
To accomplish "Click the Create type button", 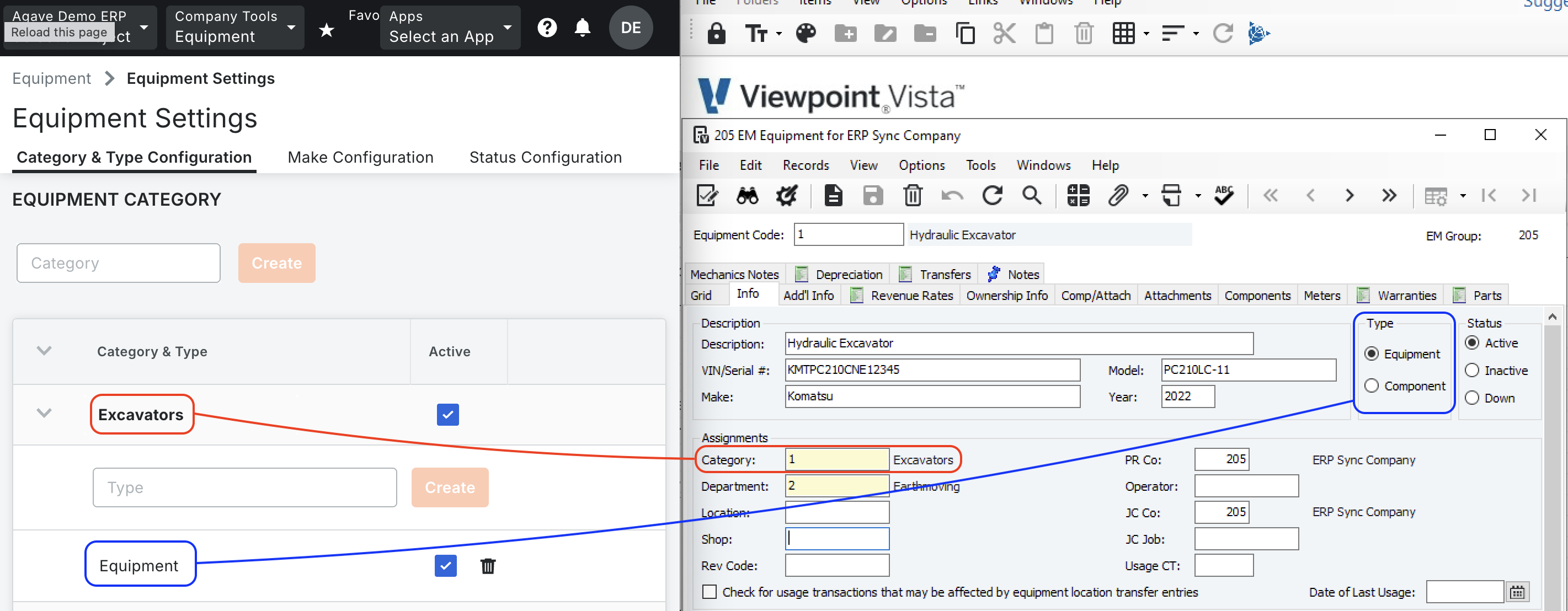I will tap(450, 487).
